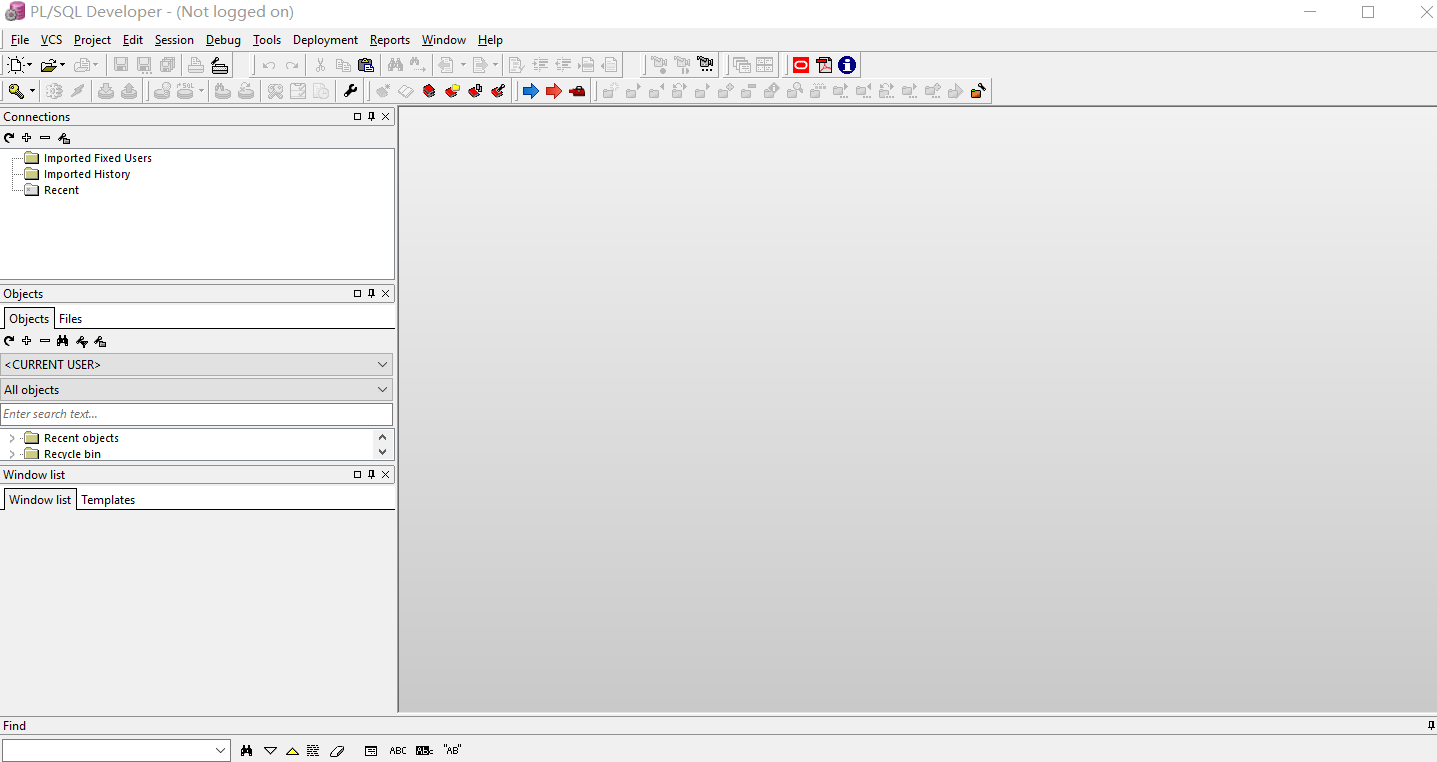The image size is (1437, 762).
Task: Toggle the pin on Connections panel
Action: tap(371, 117)
